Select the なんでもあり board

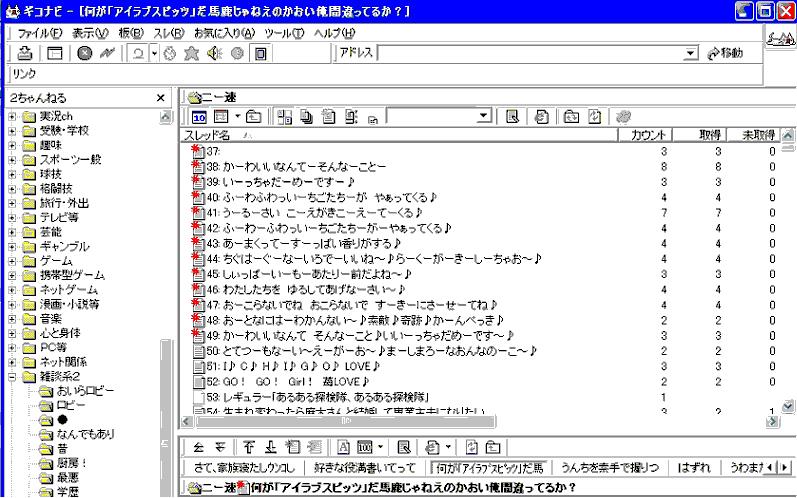click(x=85, y=434)
